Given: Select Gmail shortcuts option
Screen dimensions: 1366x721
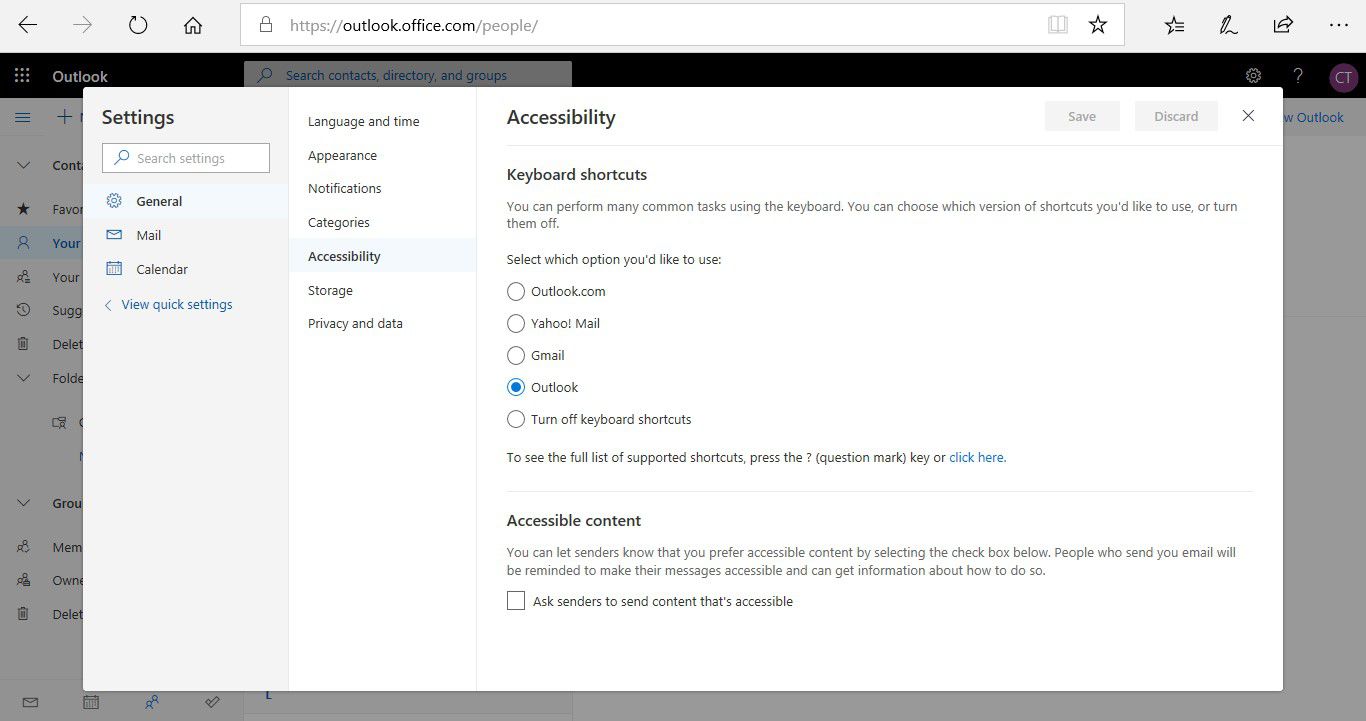Looking at the screenshot, I should pos(516,356).
